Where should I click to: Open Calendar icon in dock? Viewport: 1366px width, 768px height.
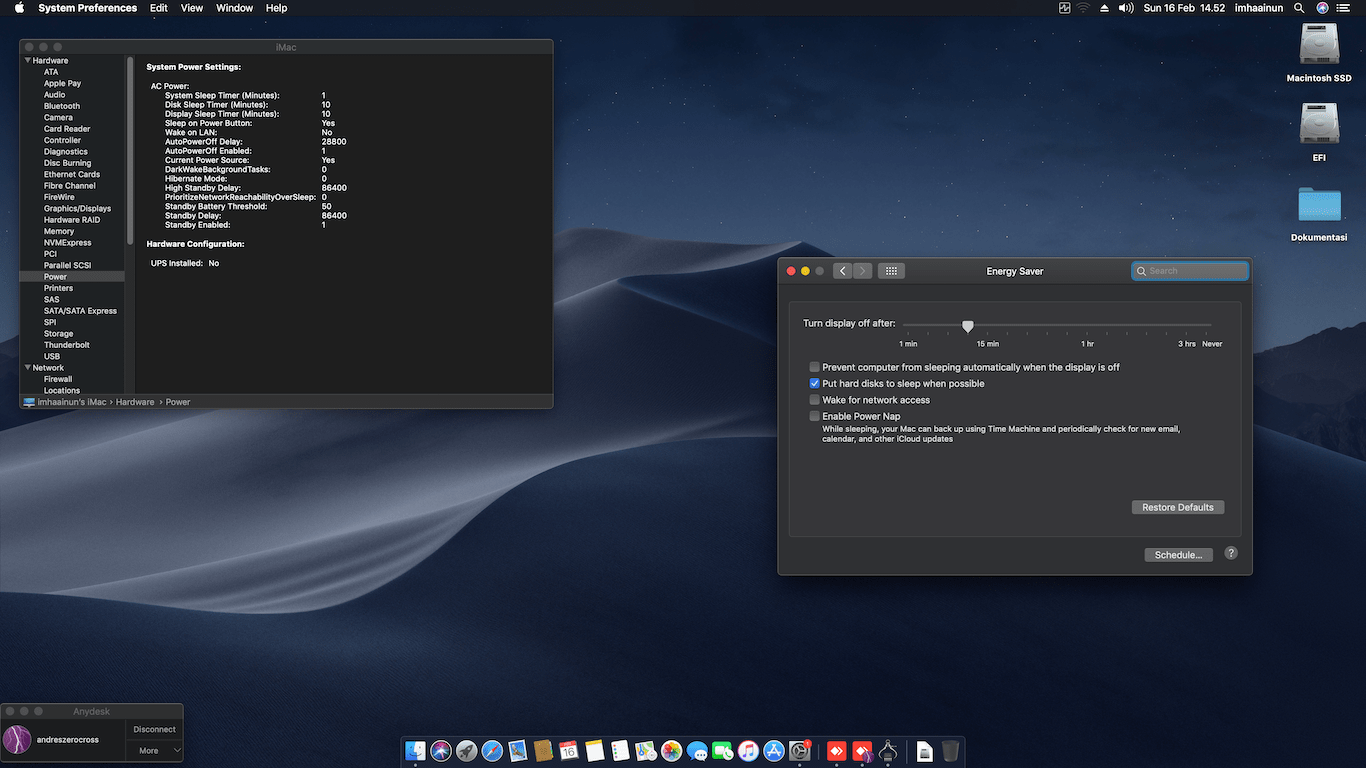click(x=569, y=751)
